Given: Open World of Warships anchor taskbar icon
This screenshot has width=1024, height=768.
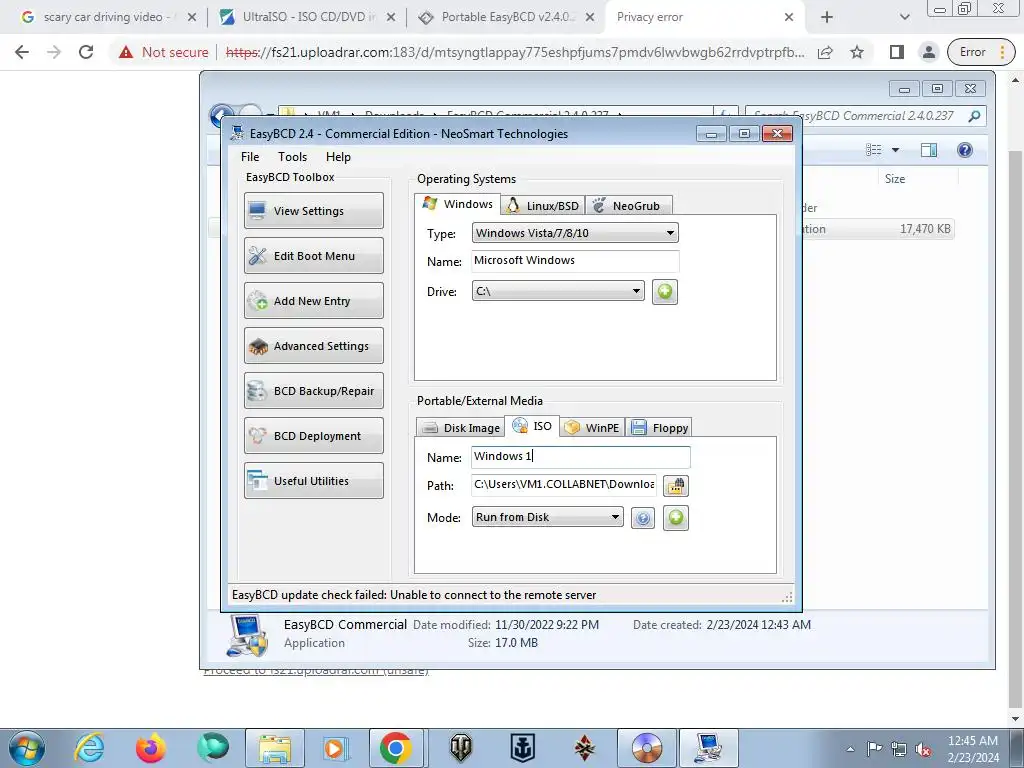Looking at the screenshot, I should pos(522,748).
